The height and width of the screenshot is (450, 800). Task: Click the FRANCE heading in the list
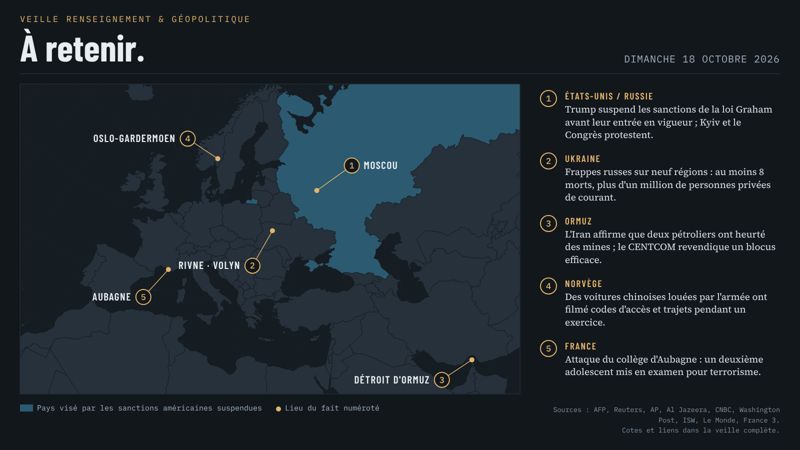coord(580,346)
